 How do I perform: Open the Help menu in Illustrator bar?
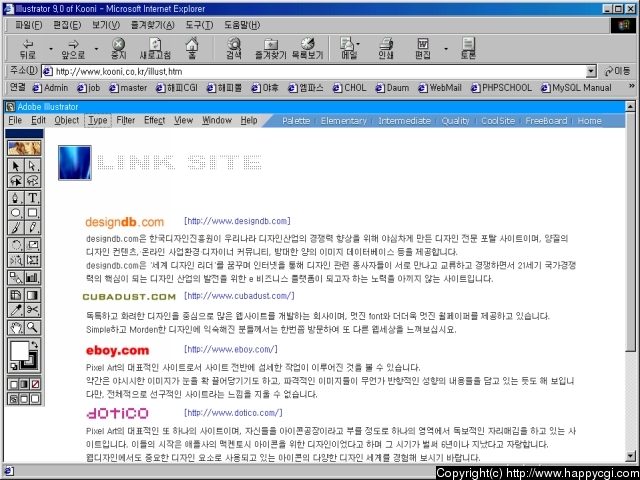pyautogui.click(x=249, y=120)
